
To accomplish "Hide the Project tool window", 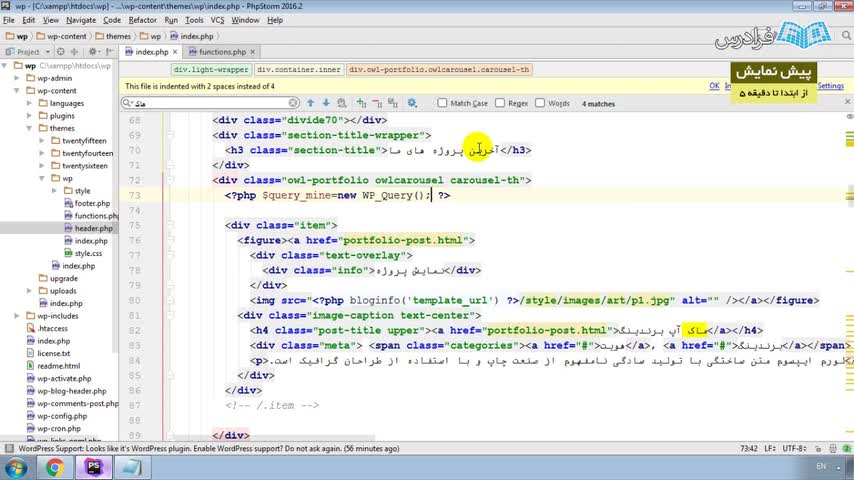I will click(x=109, y=52).
